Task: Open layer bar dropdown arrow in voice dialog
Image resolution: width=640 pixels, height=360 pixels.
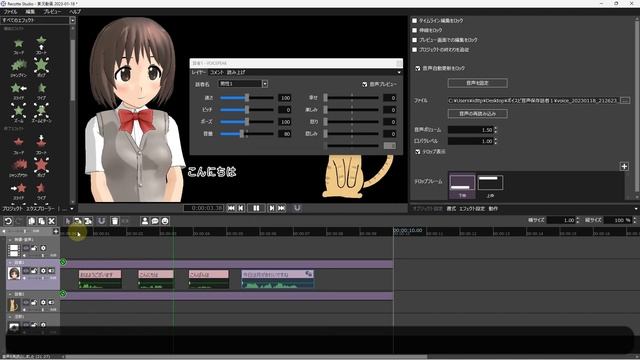Action: (x=399, y=72)
